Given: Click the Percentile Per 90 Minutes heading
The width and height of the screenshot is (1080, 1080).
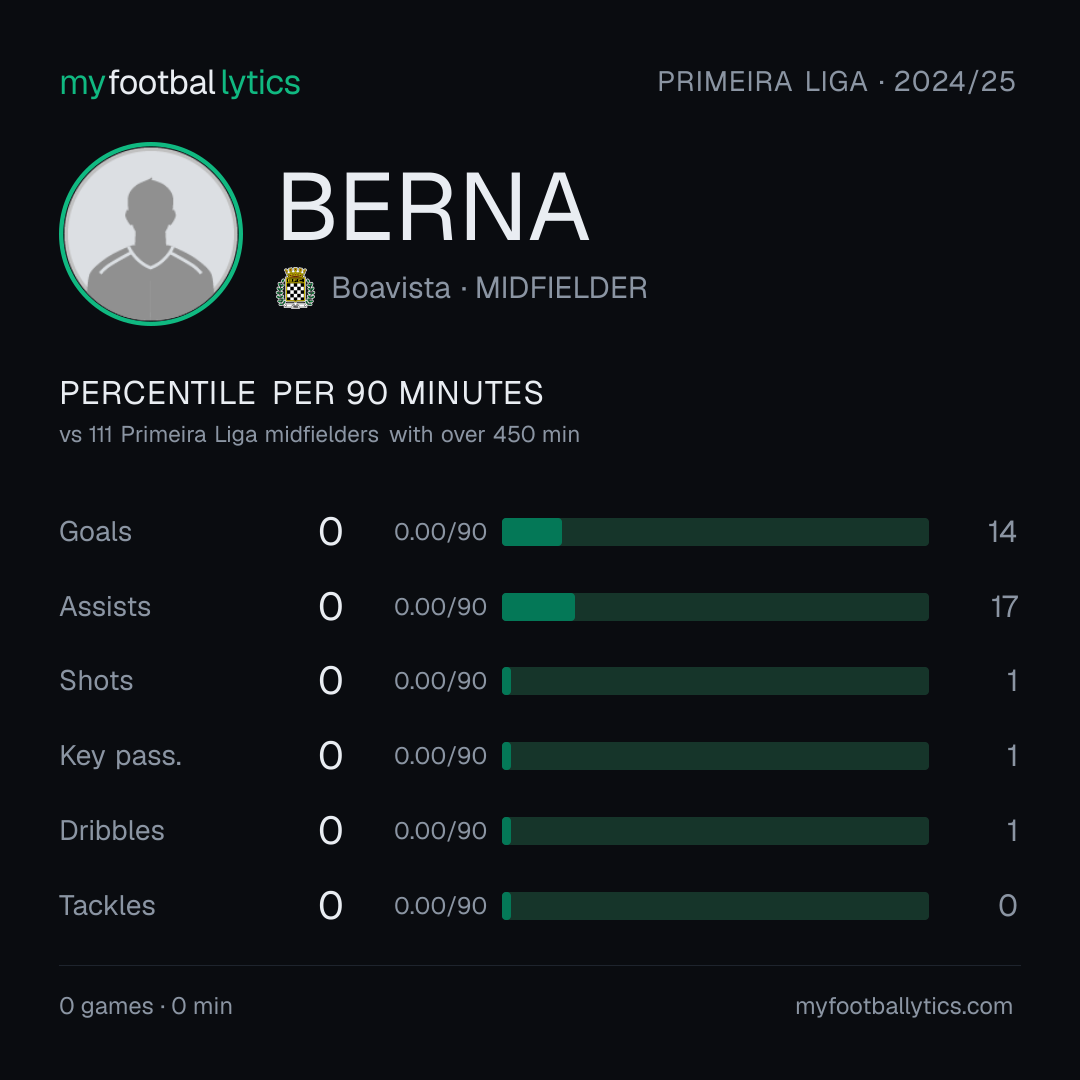Looking at the screenshot, I should pyautogui.click(x=301, y=393).
